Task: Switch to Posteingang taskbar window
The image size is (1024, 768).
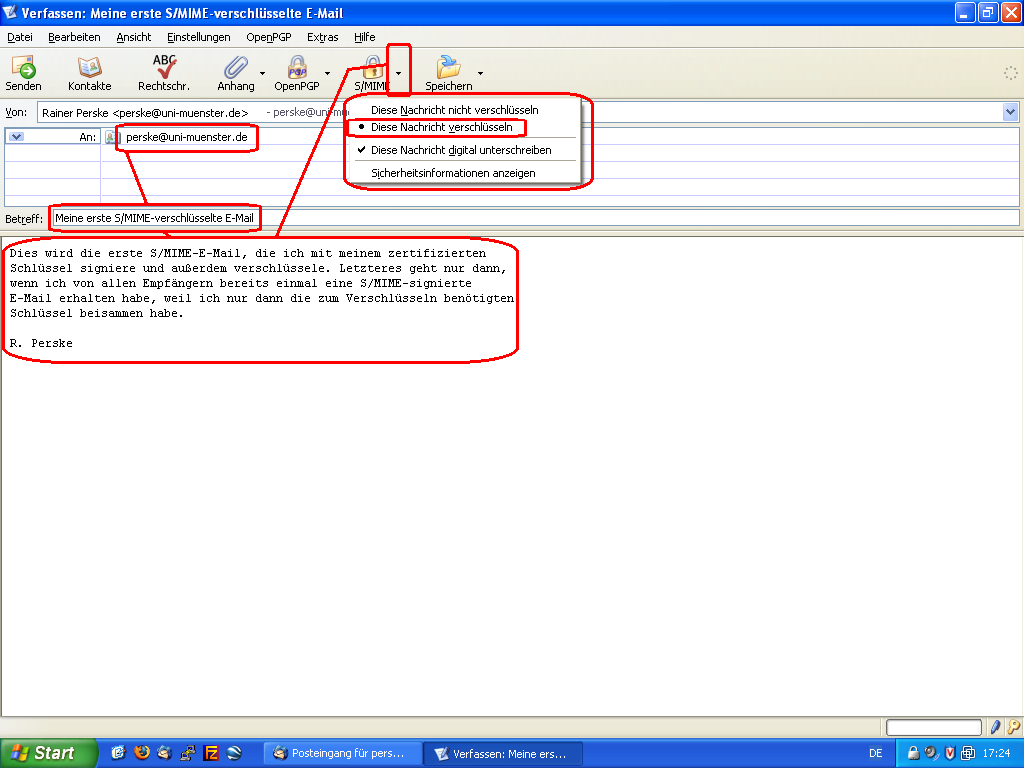Action: [340, 753]
